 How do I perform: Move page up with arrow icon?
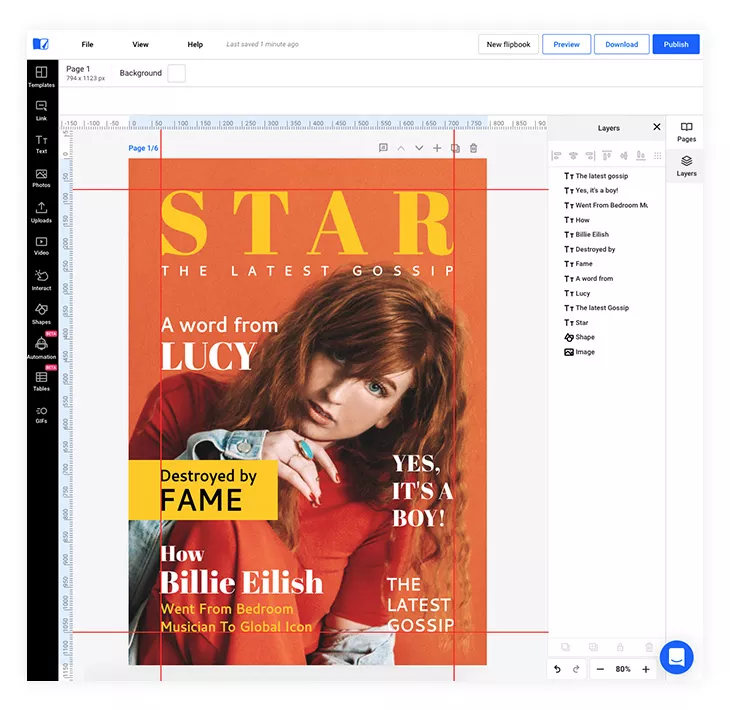point(401,148)
